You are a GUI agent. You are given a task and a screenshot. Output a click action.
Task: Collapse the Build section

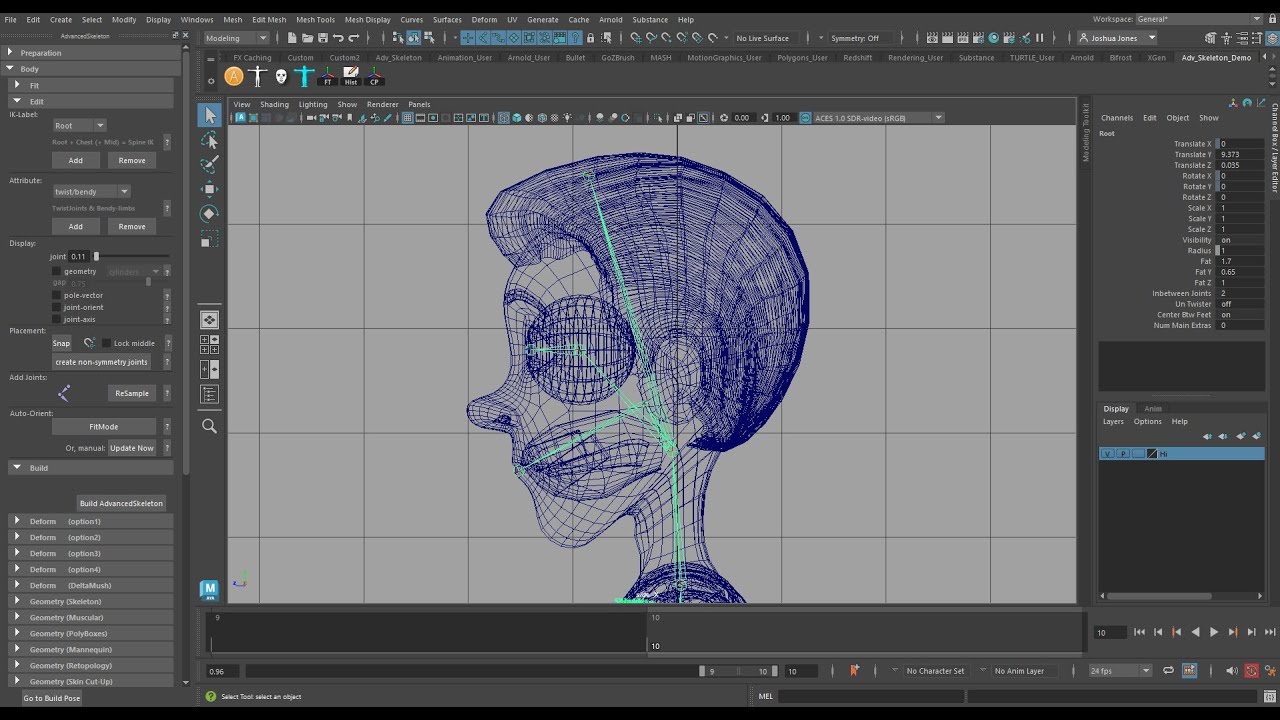[x=90, y=468]
